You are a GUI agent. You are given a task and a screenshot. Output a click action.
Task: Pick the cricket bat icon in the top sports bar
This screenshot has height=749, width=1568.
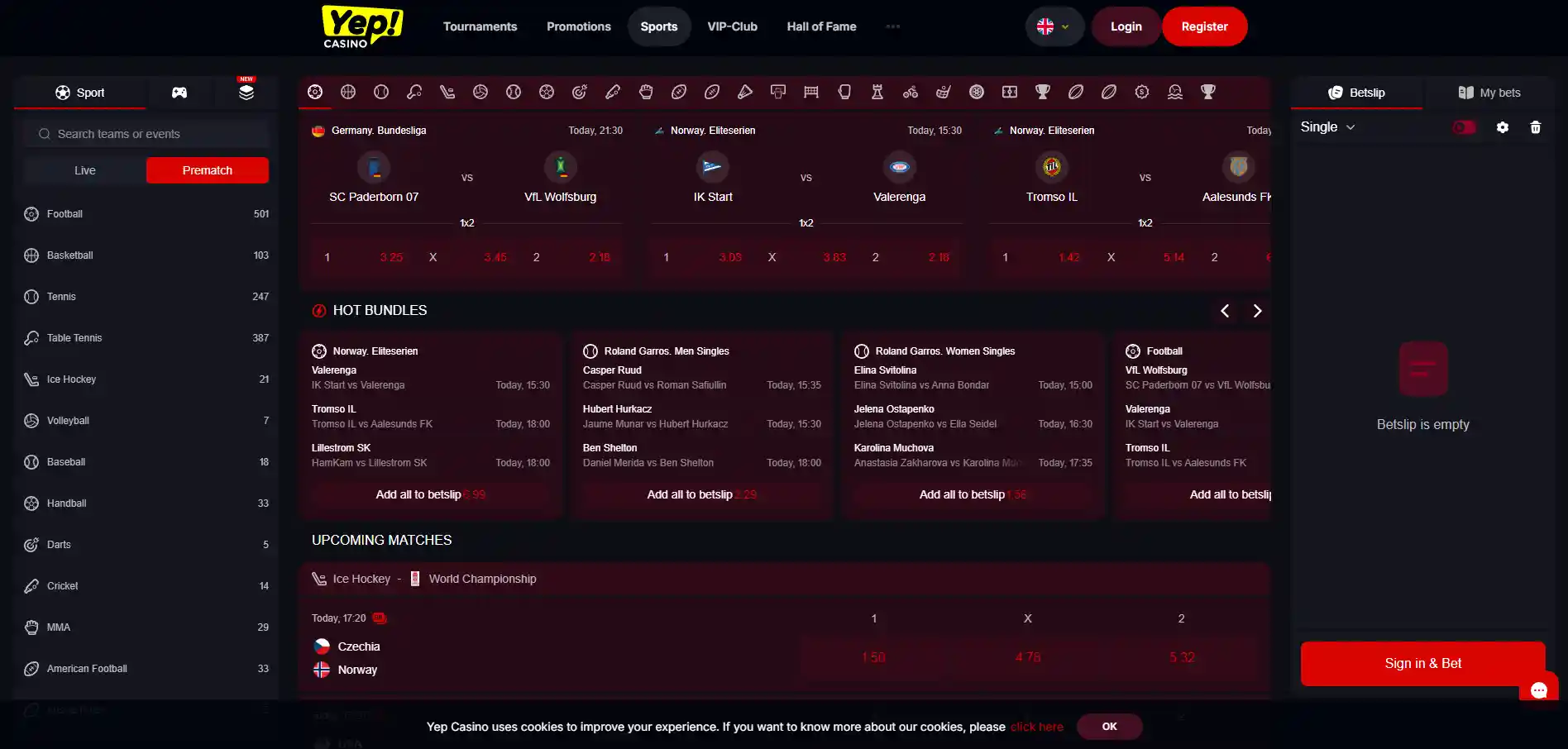[x=613, y=92]
